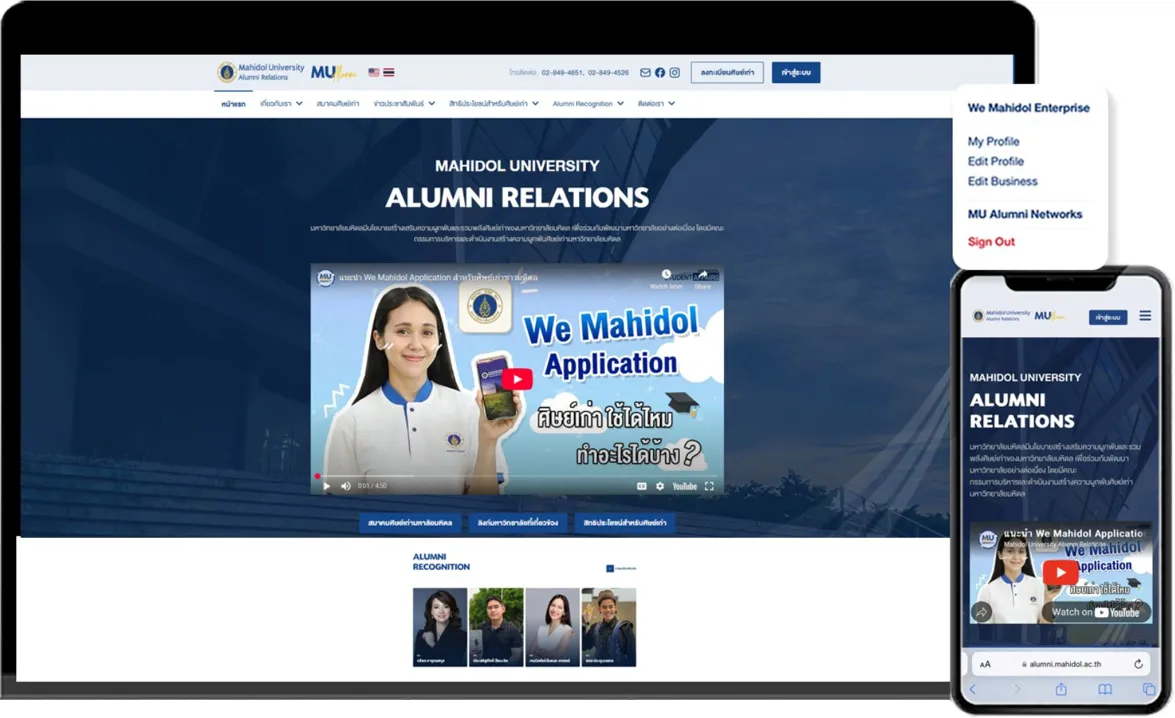1175x718 pixels.
Task: Open the fourth alumni photo, smiling man in cap
Action: [608, 627]
